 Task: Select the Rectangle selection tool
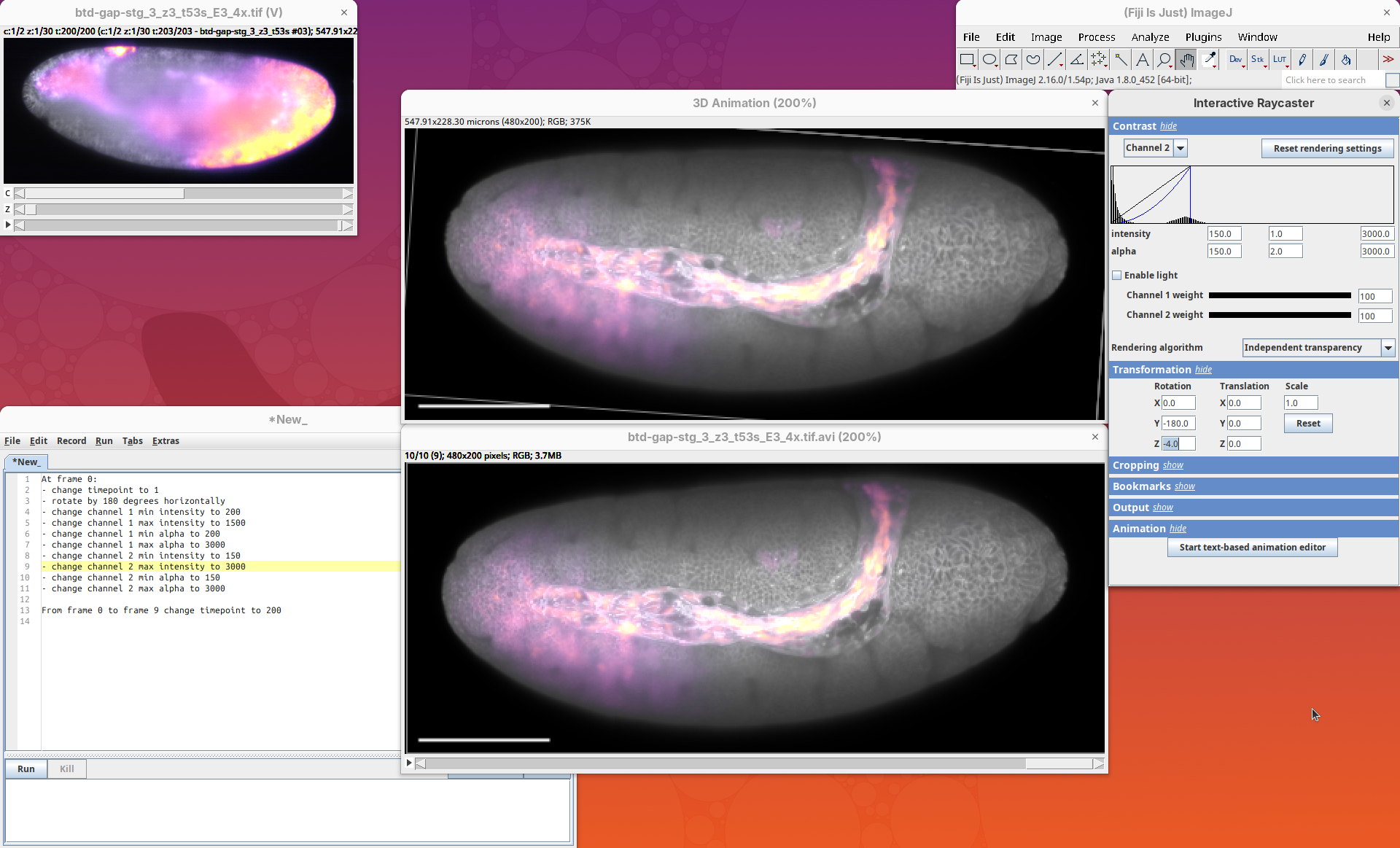967,60
